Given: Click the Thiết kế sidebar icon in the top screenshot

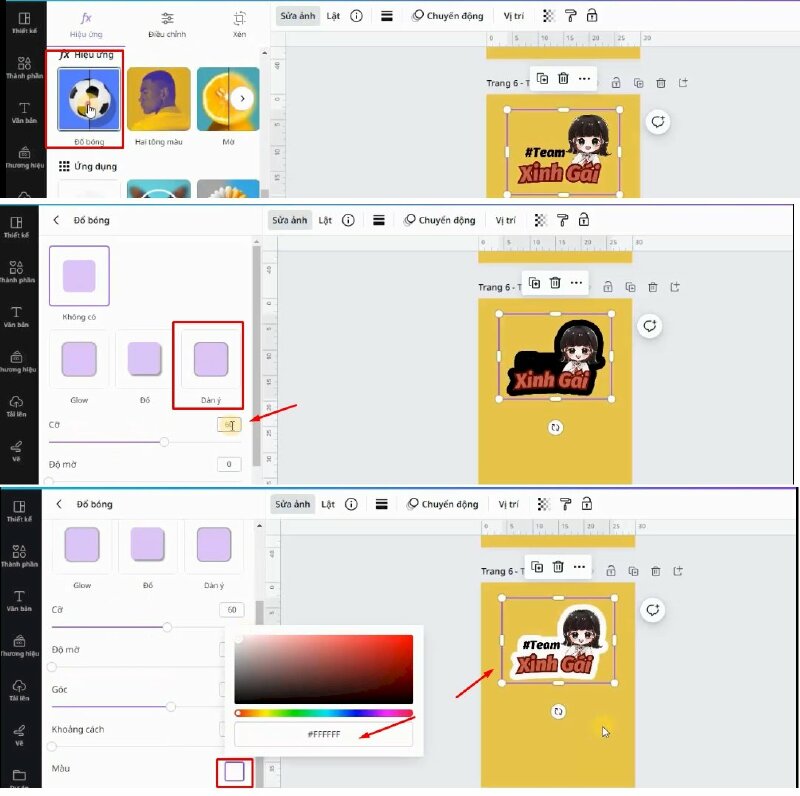Looking at the screenshot, I should tap(24, 21).
